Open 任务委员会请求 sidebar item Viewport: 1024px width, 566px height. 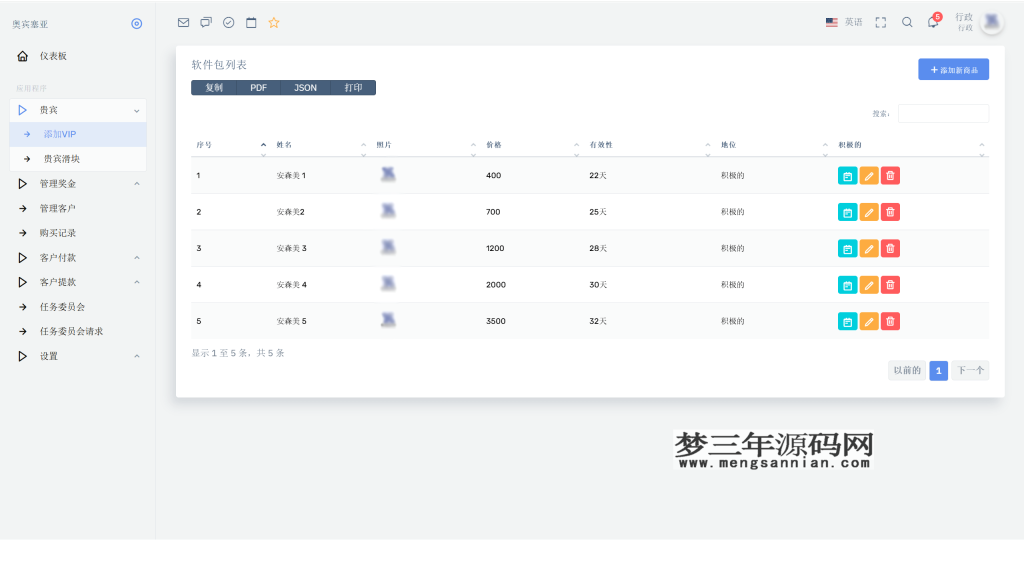[78, 332]
